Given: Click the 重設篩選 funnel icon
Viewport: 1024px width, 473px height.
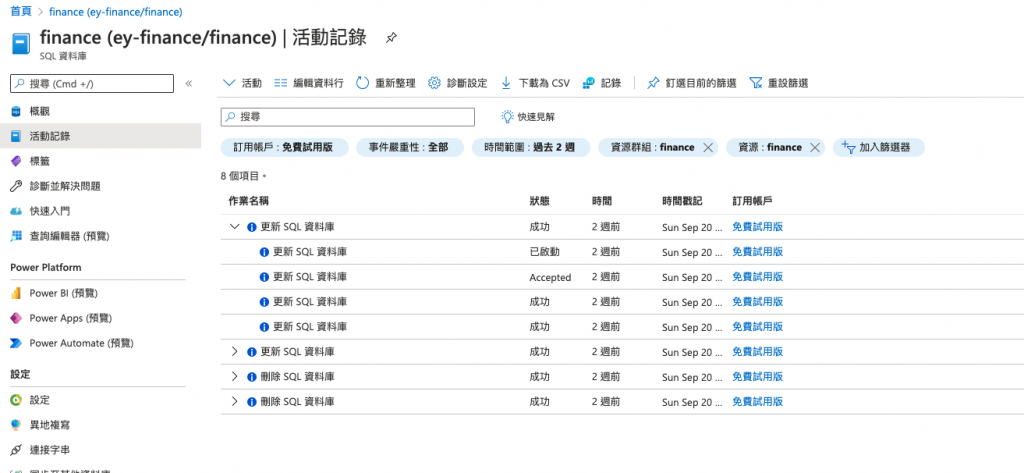Looking at the screenshot, I should click(756, 83).
